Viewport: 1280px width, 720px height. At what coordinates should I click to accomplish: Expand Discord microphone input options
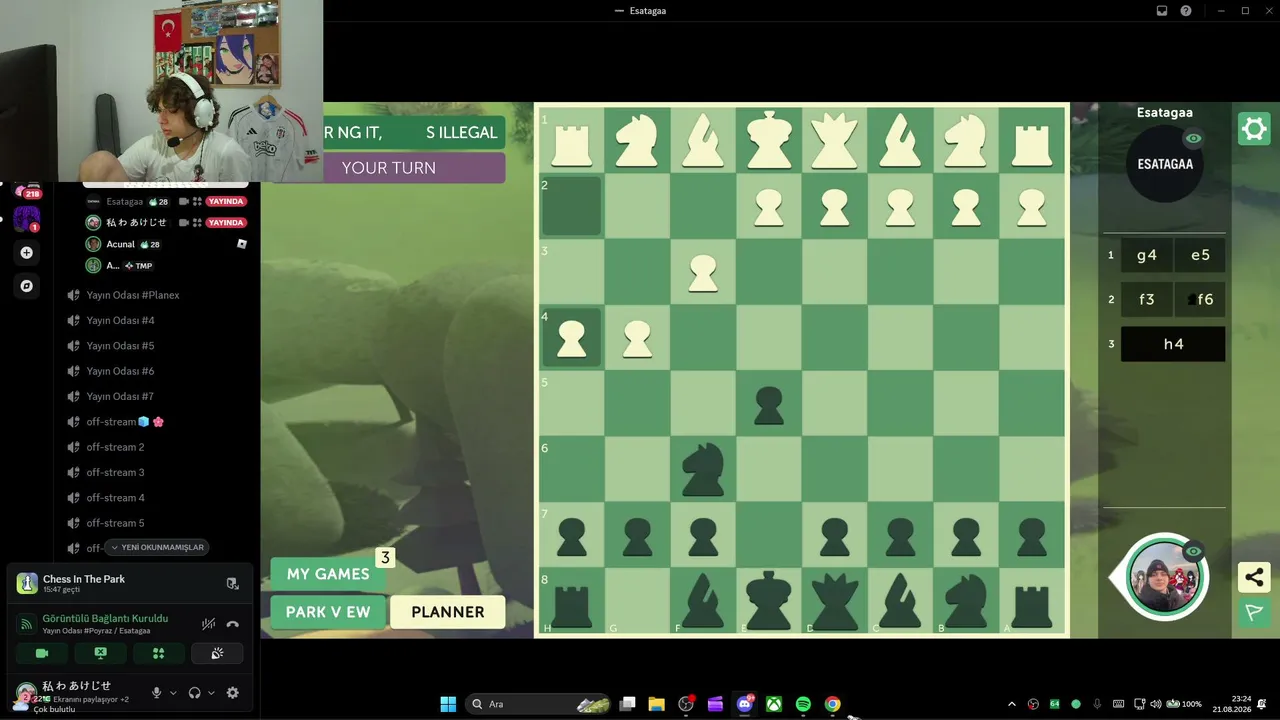173,693
